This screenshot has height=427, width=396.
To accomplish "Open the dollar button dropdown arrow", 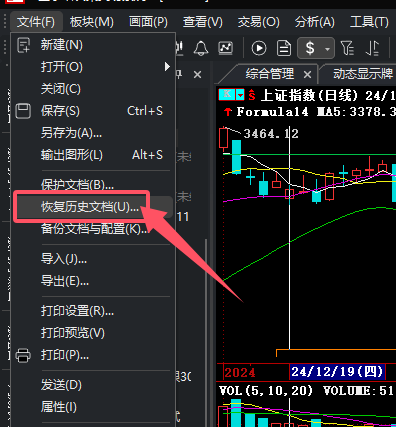I will (x=328, y=49).
